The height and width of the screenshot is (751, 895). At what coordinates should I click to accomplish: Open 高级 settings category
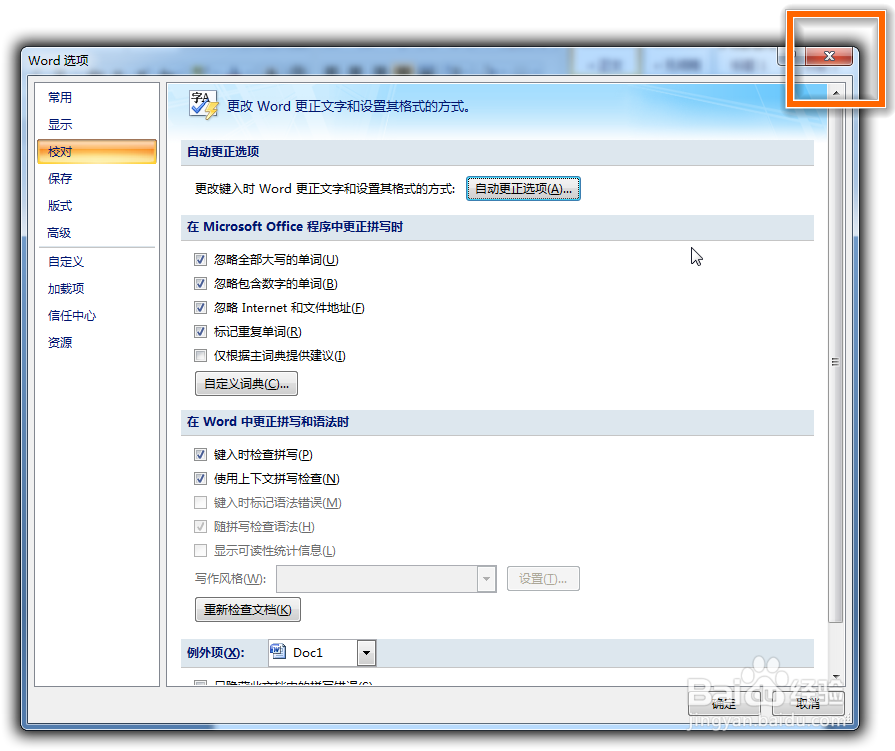pos(97,233)
